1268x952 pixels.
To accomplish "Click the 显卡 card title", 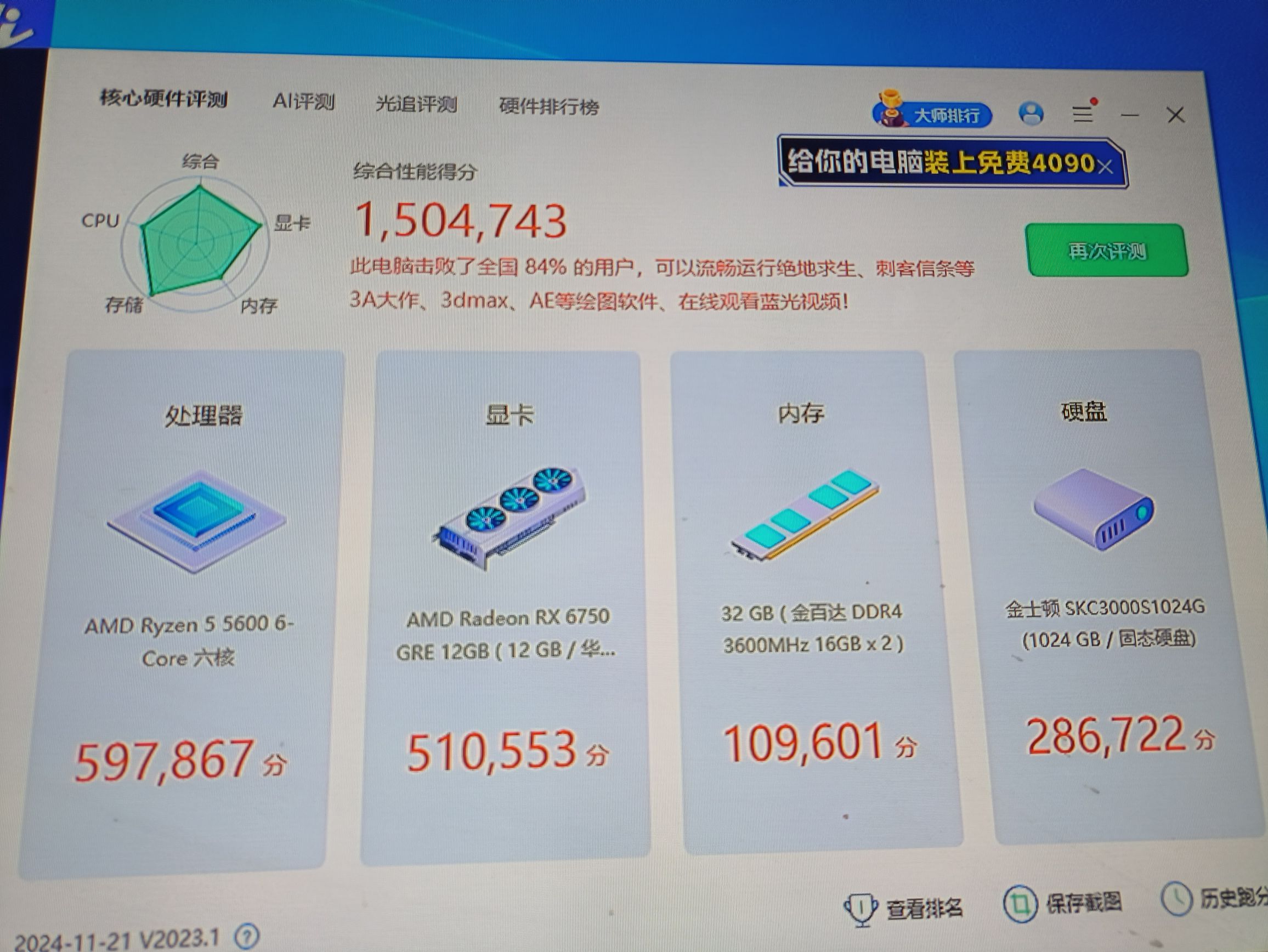I will pos(509,415).
